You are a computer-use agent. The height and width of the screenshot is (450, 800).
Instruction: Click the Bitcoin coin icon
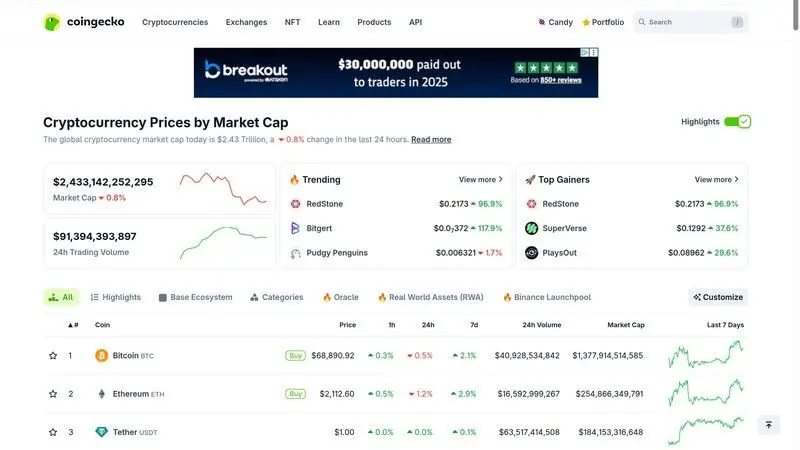pyautogui.click(x=102, y=356)
